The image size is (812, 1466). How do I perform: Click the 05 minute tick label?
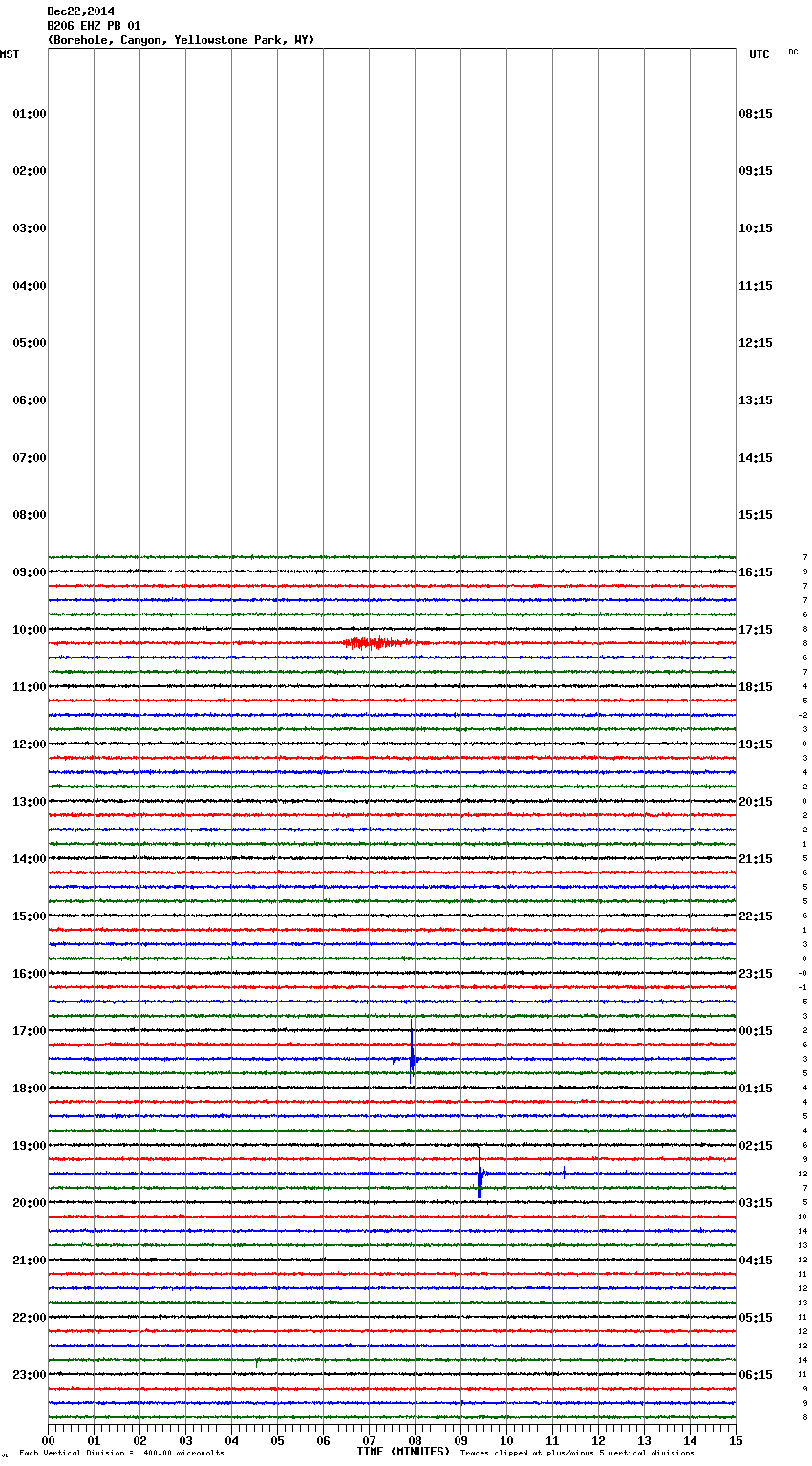(x=277, y=1441)
